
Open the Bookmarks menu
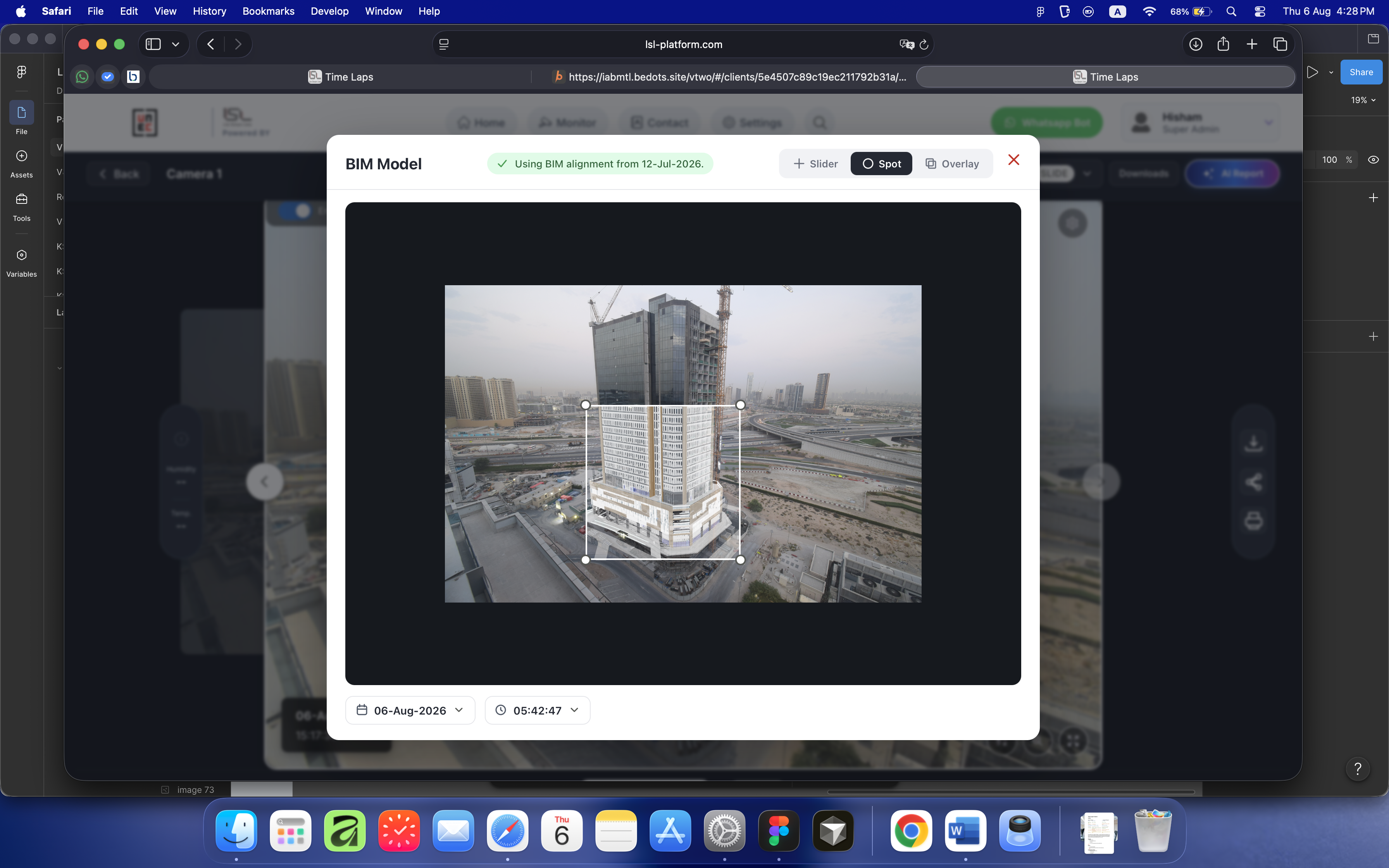[x=268, y=11]
